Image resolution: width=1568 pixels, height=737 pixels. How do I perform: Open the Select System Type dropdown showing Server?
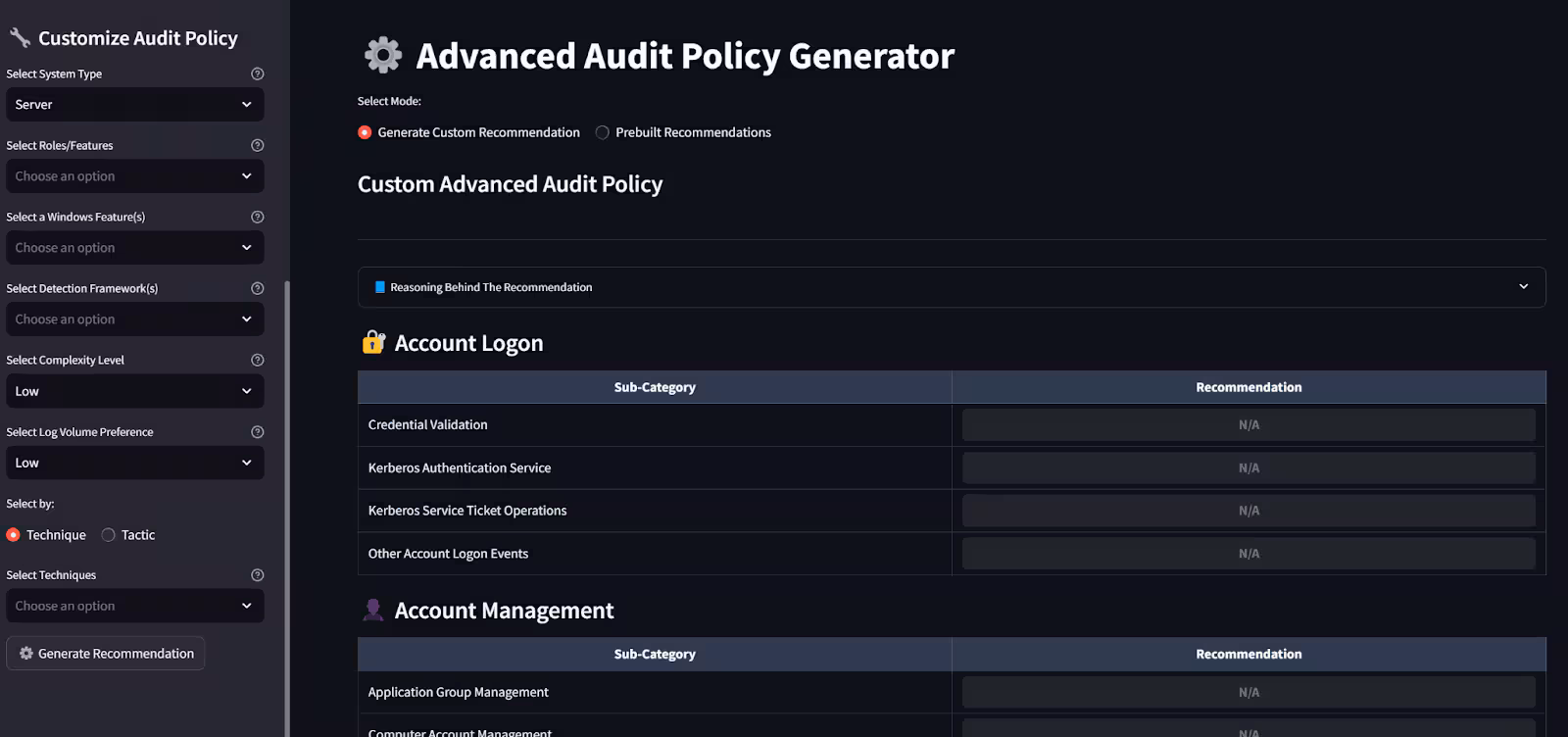click(x=134, y=105)
